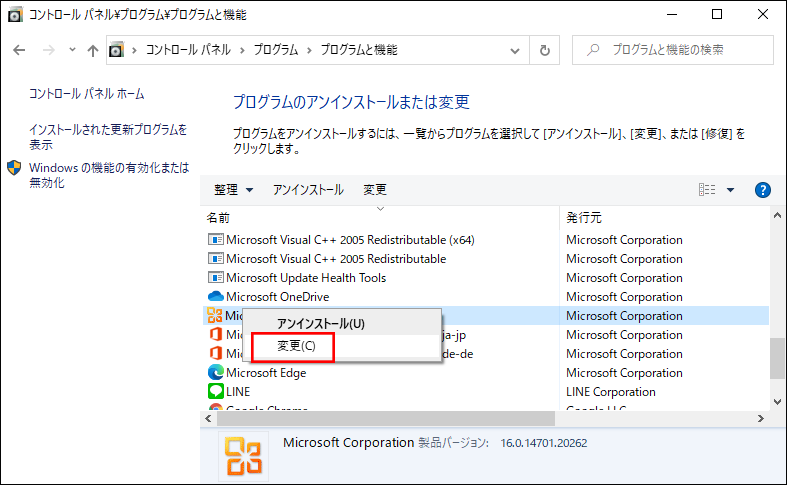Viewport: 787px width, 485px height.
Task: Click the LINE app icon
Action: click(215, 391)
